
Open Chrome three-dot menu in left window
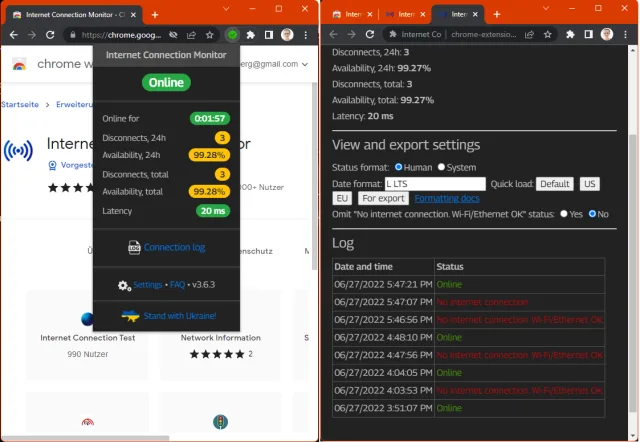[306, 35]
